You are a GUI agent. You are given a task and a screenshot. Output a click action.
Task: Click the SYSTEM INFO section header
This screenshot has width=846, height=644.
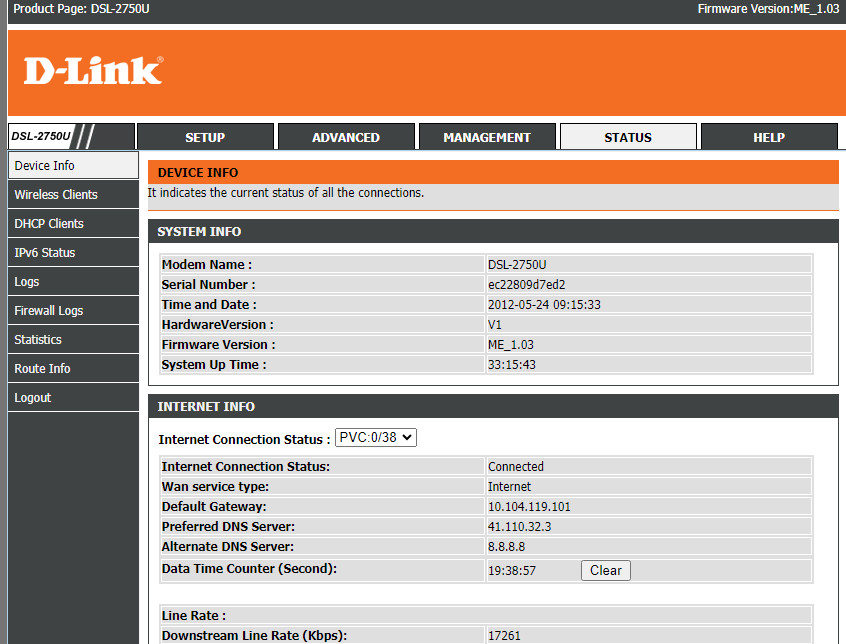tap(493, 231)
